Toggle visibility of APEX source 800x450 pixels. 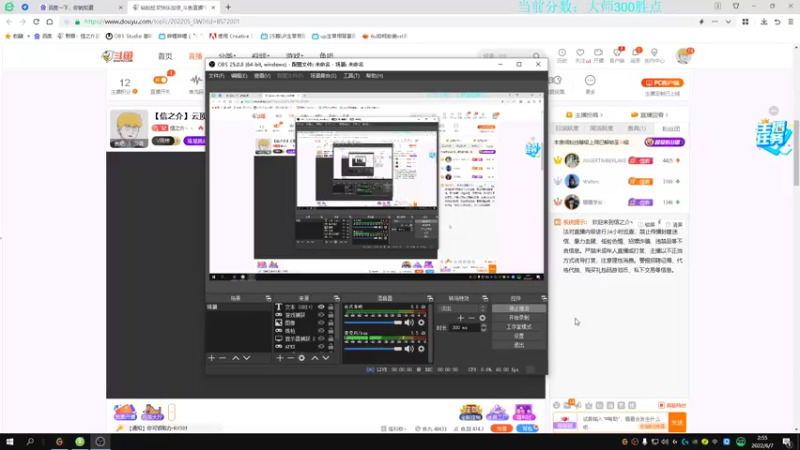coord(321,346)
